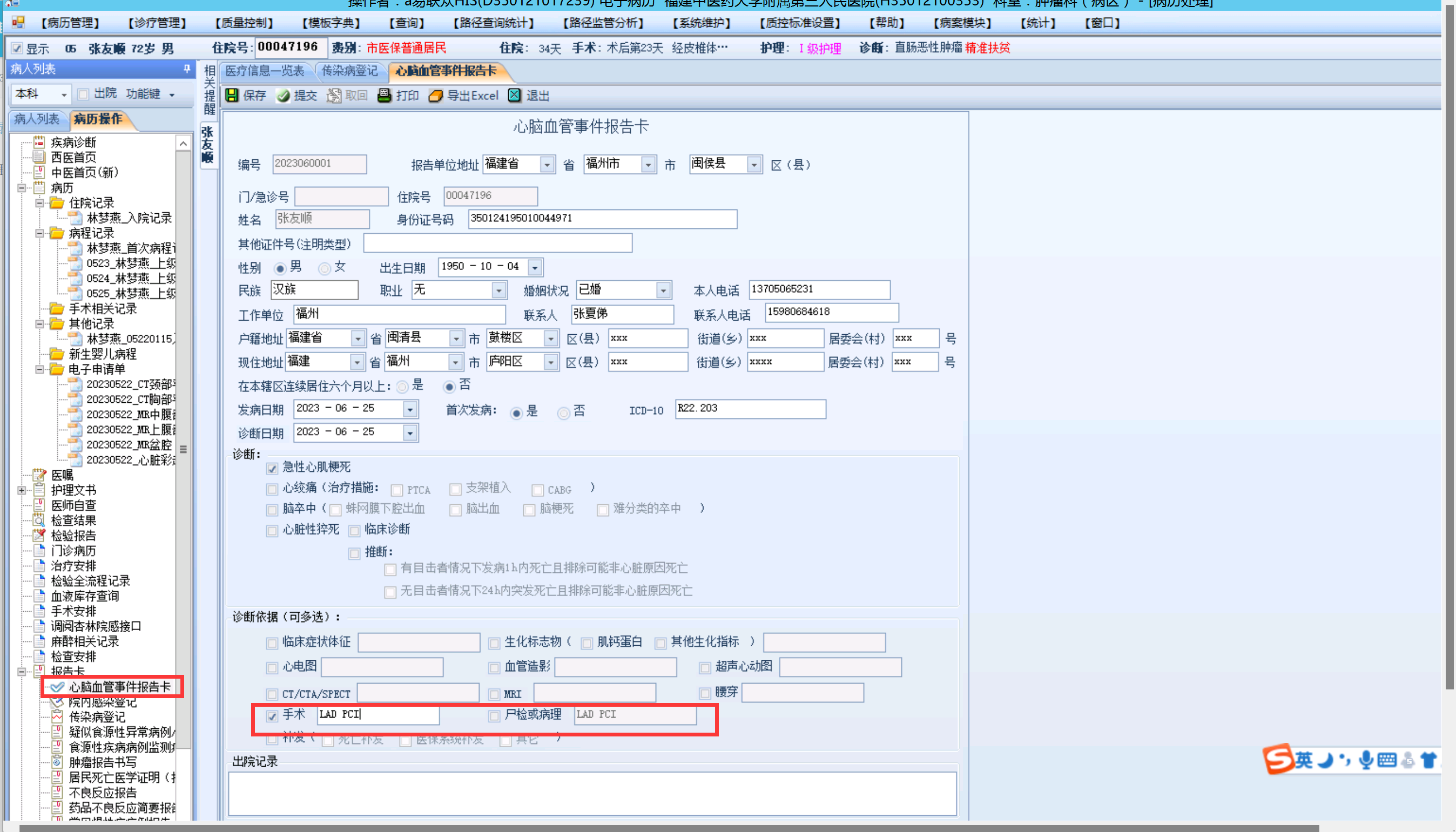This screenshot has width=1456, height=832.
Task: Open the 质量控制 menu
Action: tap(244, 23)
